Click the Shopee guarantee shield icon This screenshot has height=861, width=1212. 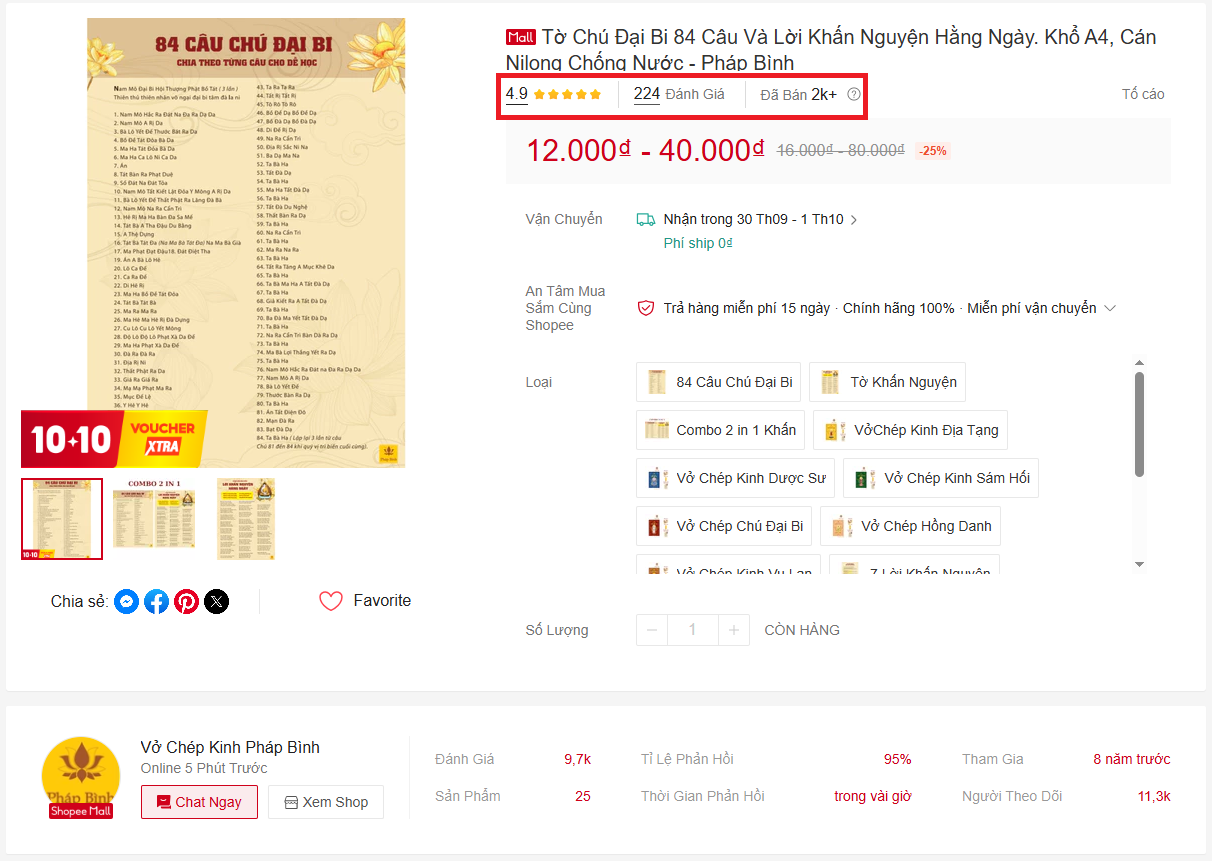pyautogui.click(x=645, y=308)
